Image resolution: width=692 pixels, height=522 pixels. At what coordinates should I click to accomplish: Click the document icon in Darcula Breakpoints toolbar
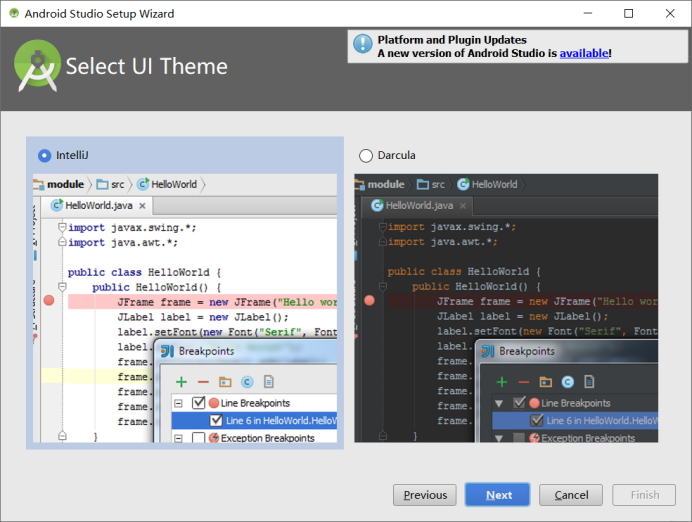coord(589,382)
